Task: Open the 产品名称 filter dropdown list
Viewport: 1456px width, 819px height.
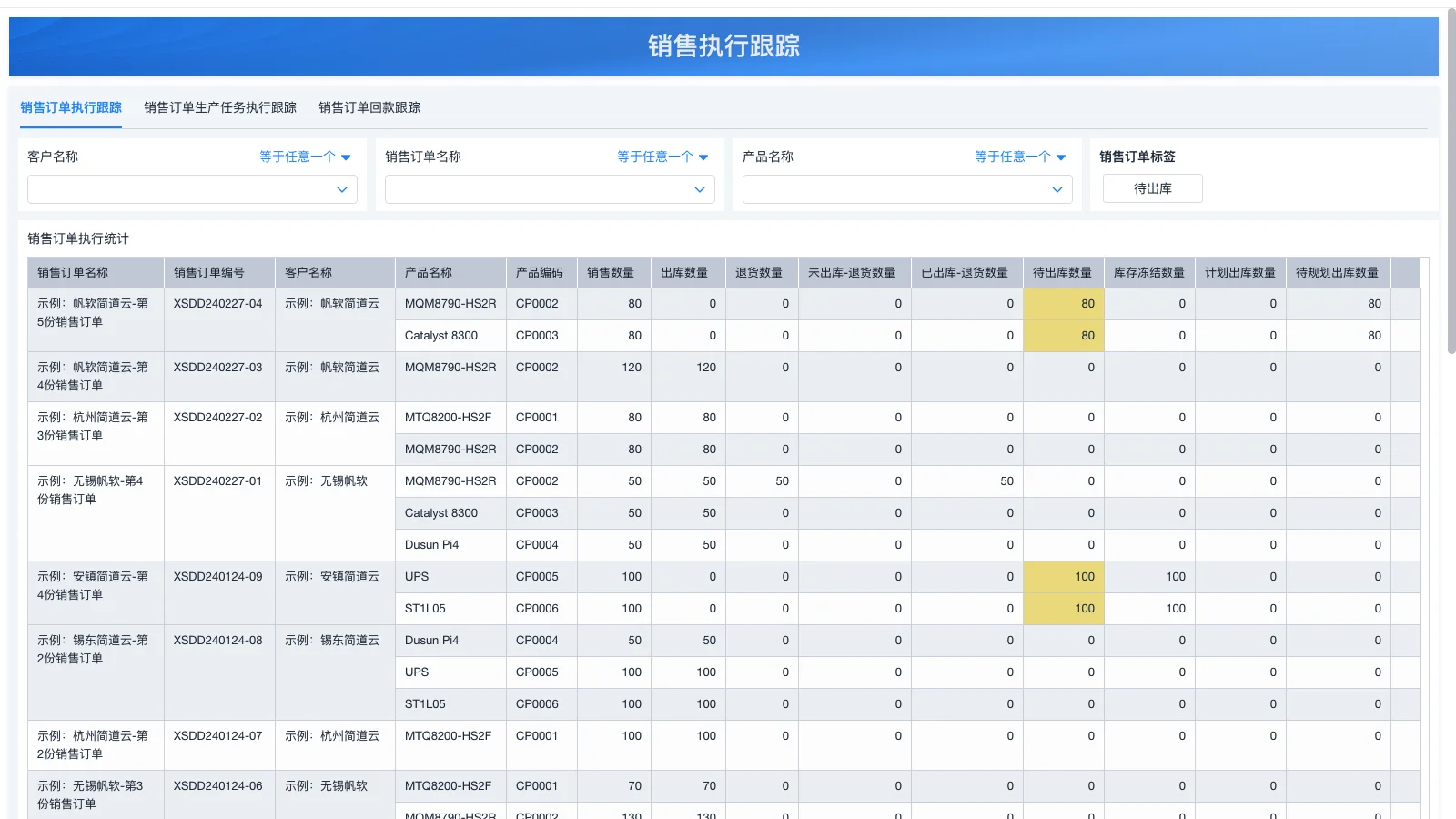Action: pyautogui.click(x=906, y=189)
